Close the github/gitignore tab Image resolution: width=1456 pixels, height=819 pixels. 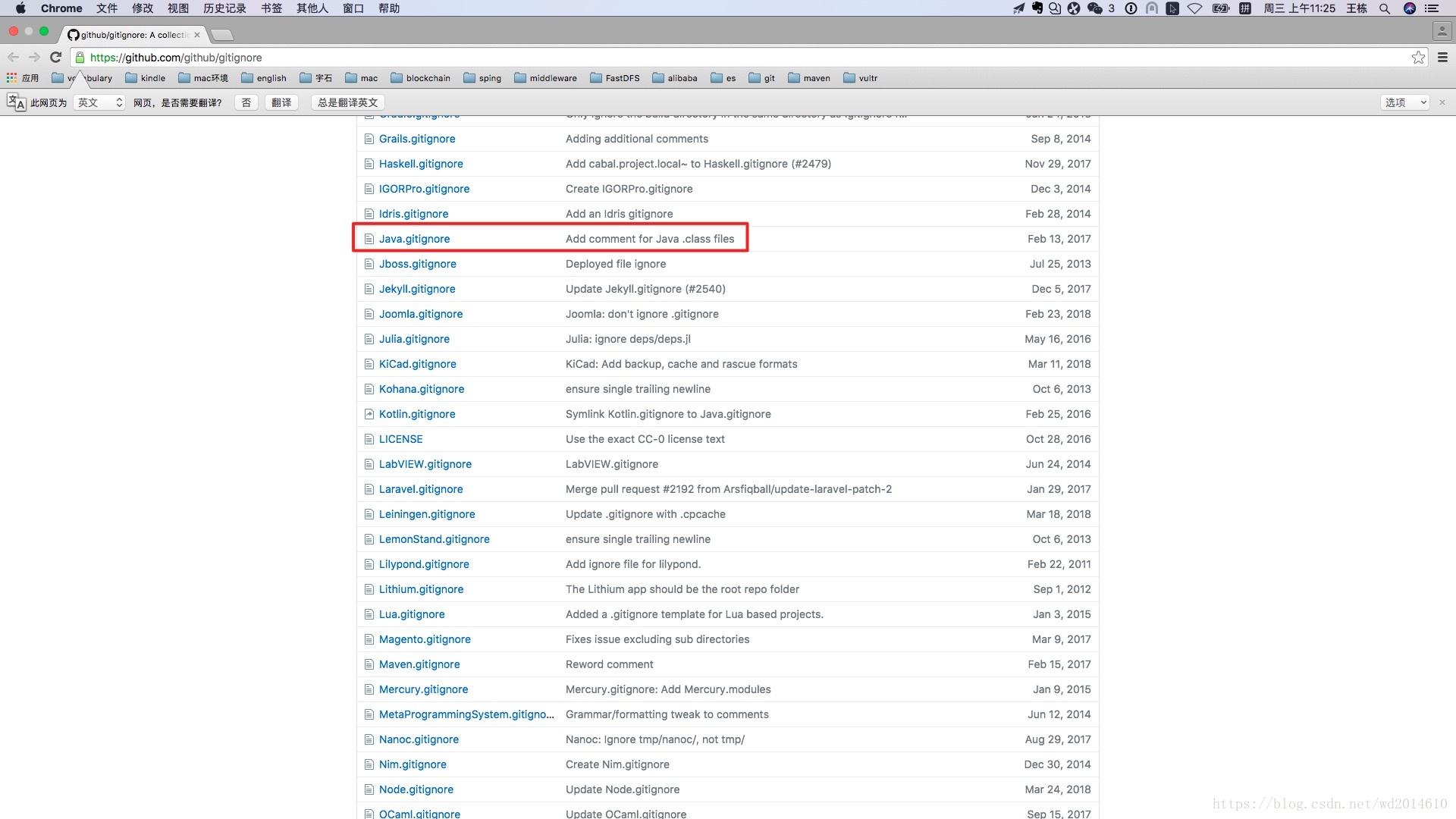point(197,35)
